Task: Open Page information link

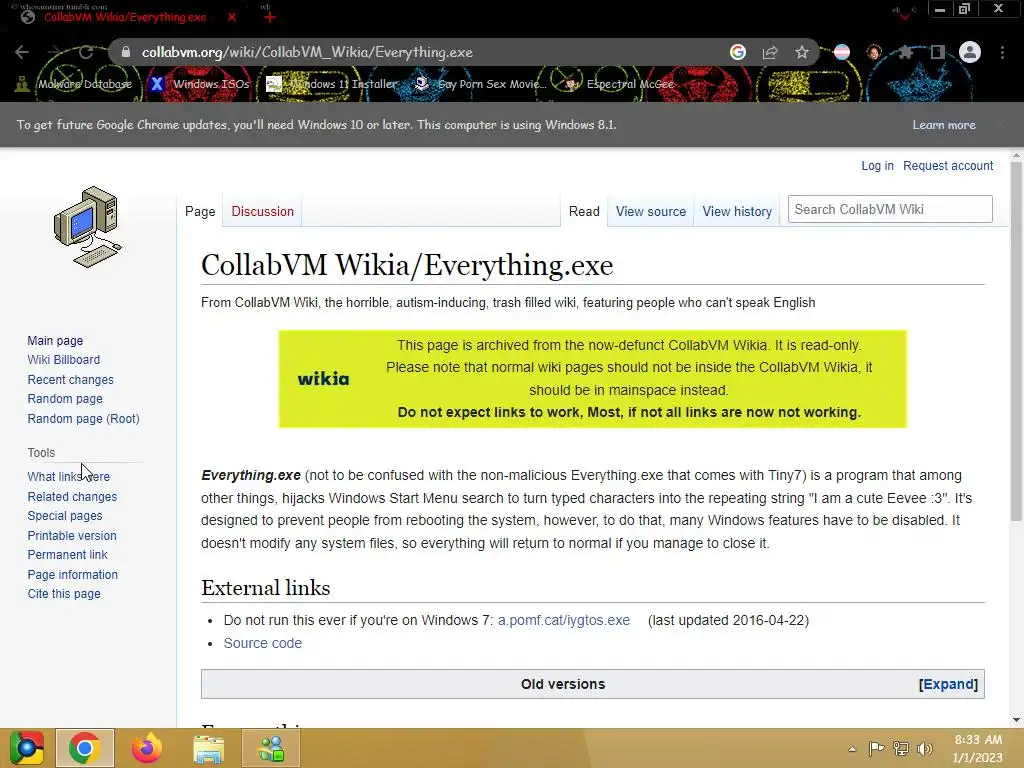Action: [72, 575]
